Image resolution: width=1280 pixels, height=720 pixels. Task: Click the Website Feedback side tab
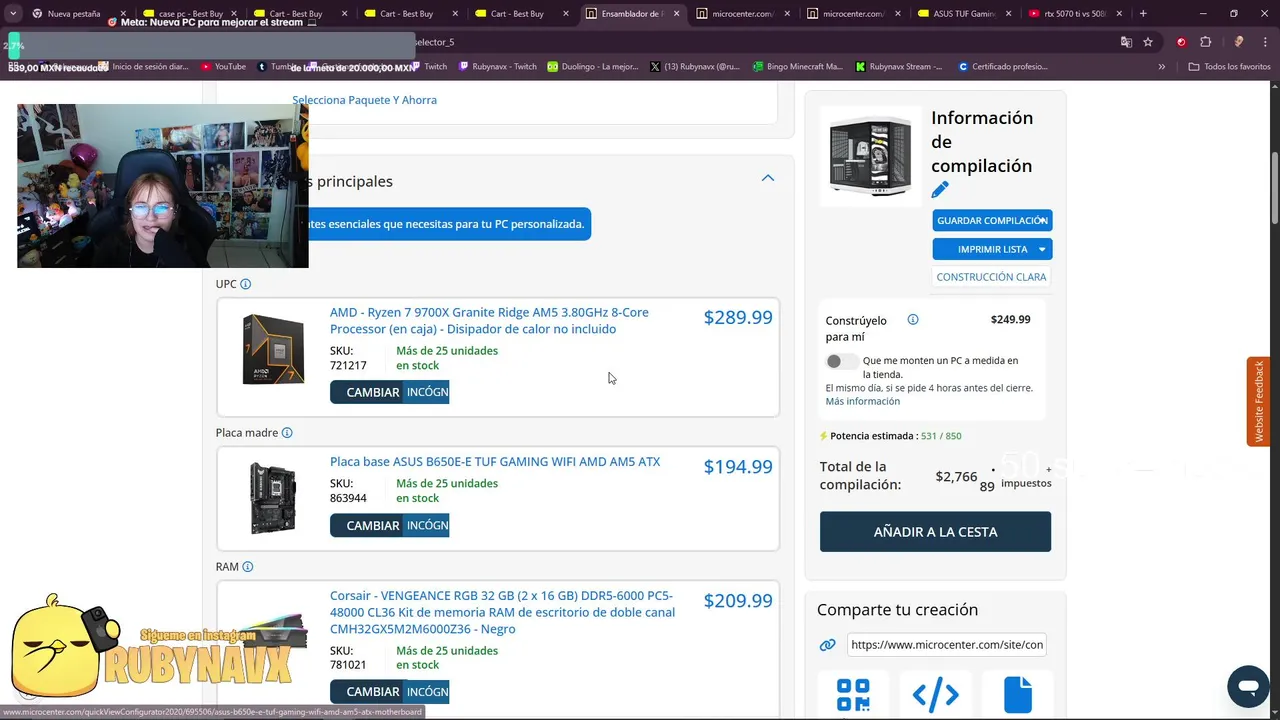1259,402
